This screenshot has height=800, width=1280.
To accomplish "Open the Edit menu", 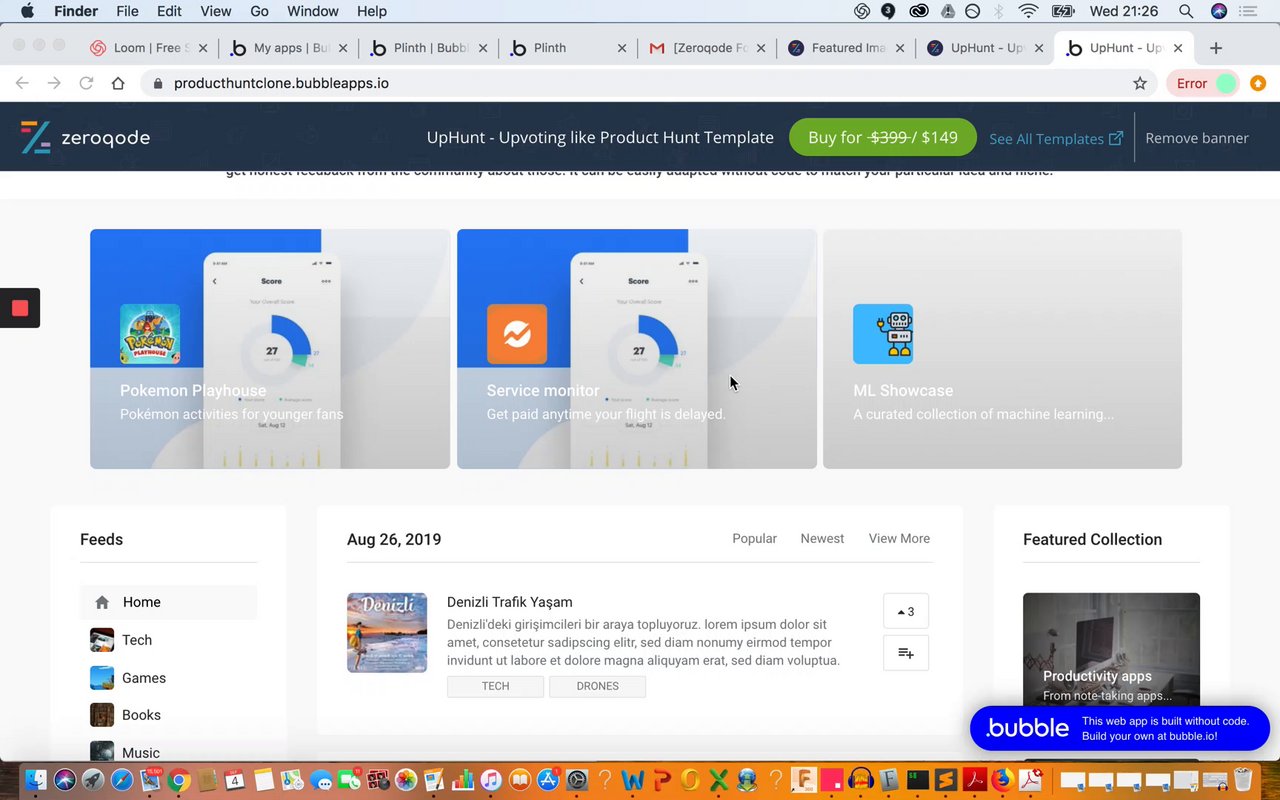I will pos(169,11).
